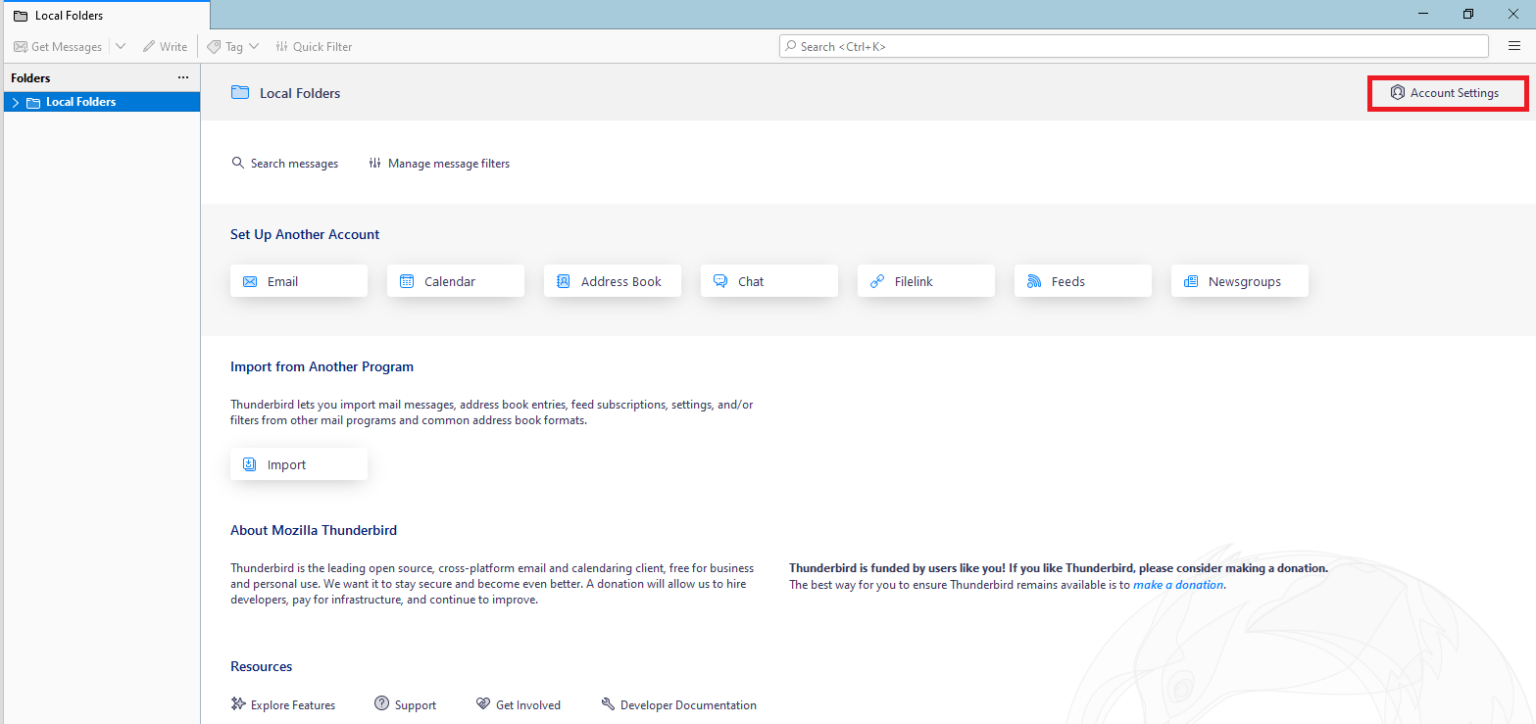The width and height of the screenshot is (1536, 724).
Task: Click the Get Messages toolbar button
Action: (58, 47)
